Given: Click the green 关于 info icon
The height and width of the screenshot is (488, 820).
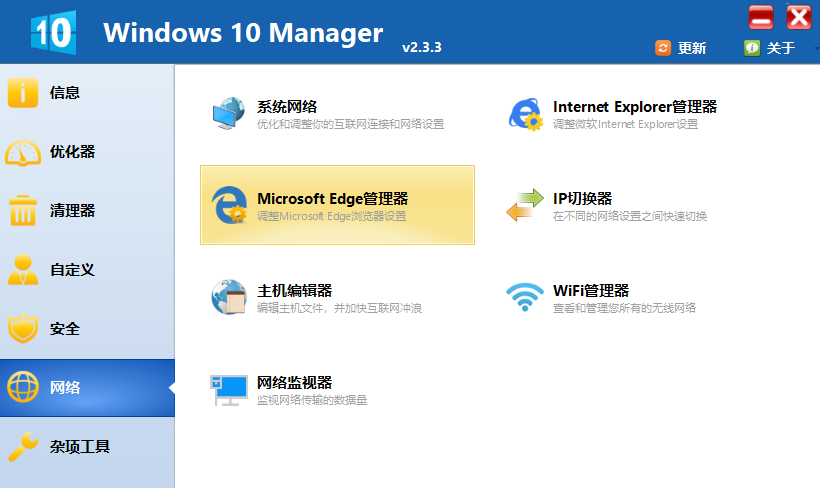Looking at the screenshot, I should [x=752, y=48].
